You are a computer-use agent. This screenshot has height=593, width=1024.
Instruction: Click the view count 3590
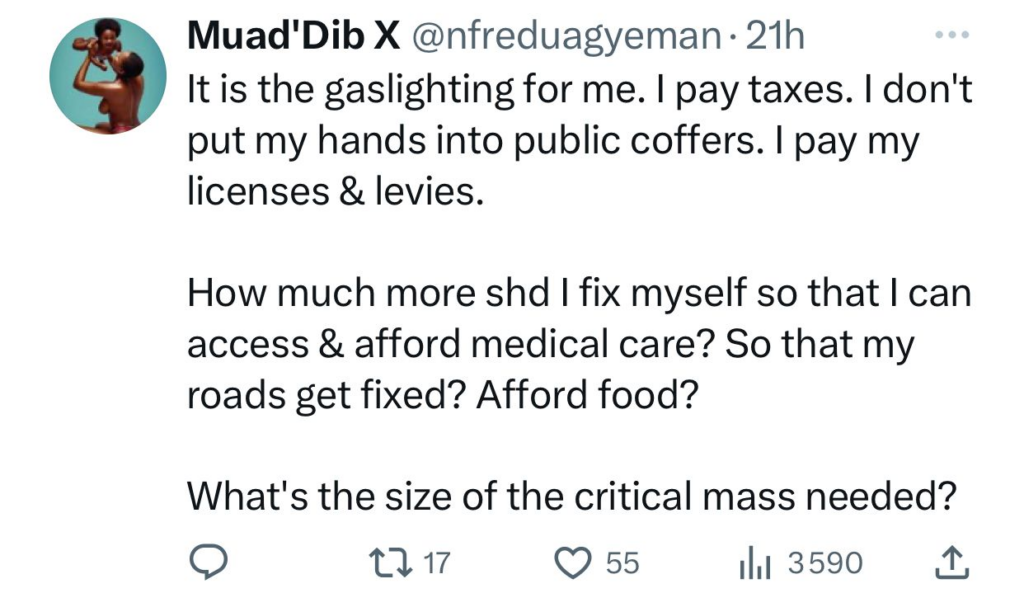click(x=824, y=563)
